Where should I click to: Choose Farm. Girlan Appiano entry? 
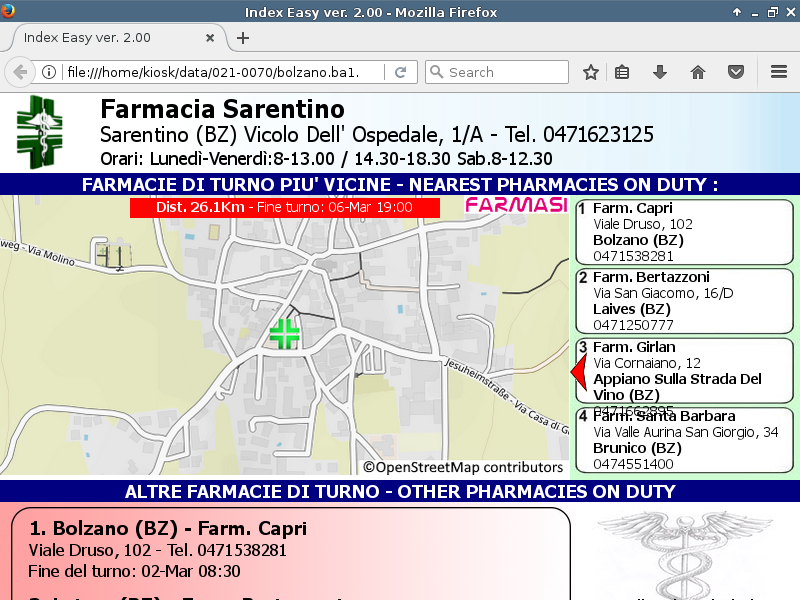coord(684,371)
